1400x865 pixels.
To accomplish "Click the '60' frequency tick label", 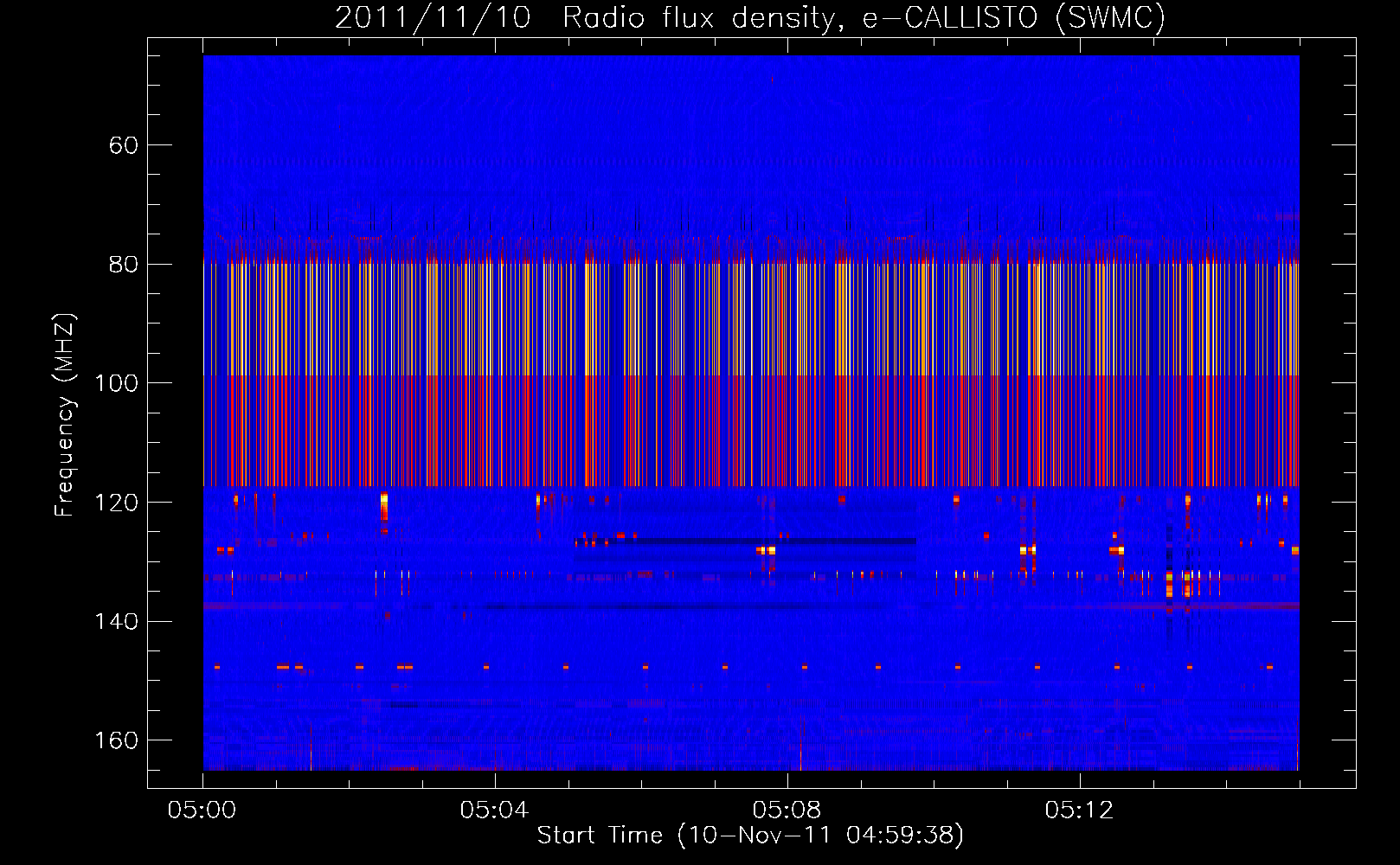I will tap(124, 144).
